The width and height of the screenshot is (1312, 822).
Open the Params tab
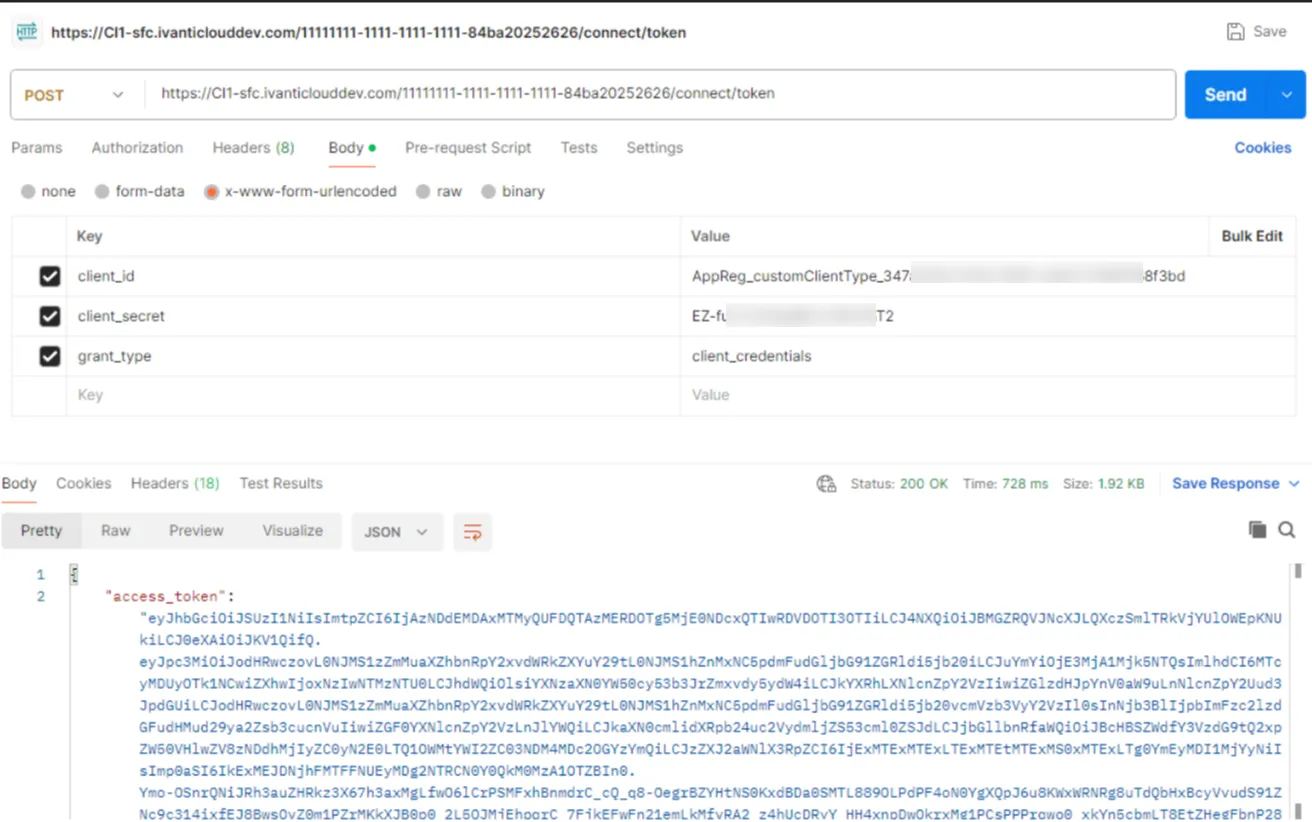[37, 148]
